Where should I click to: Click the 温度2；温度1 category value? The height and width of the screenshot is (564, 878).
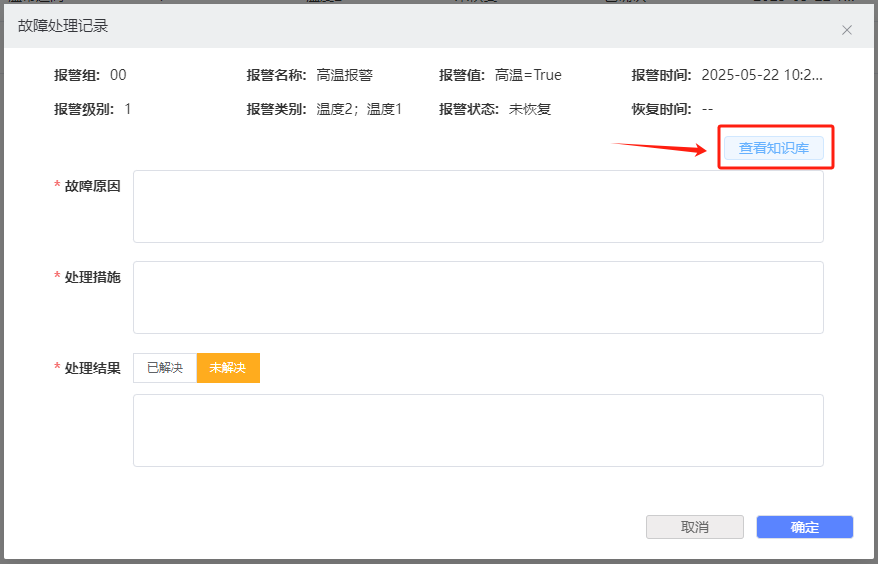point(359,109)
